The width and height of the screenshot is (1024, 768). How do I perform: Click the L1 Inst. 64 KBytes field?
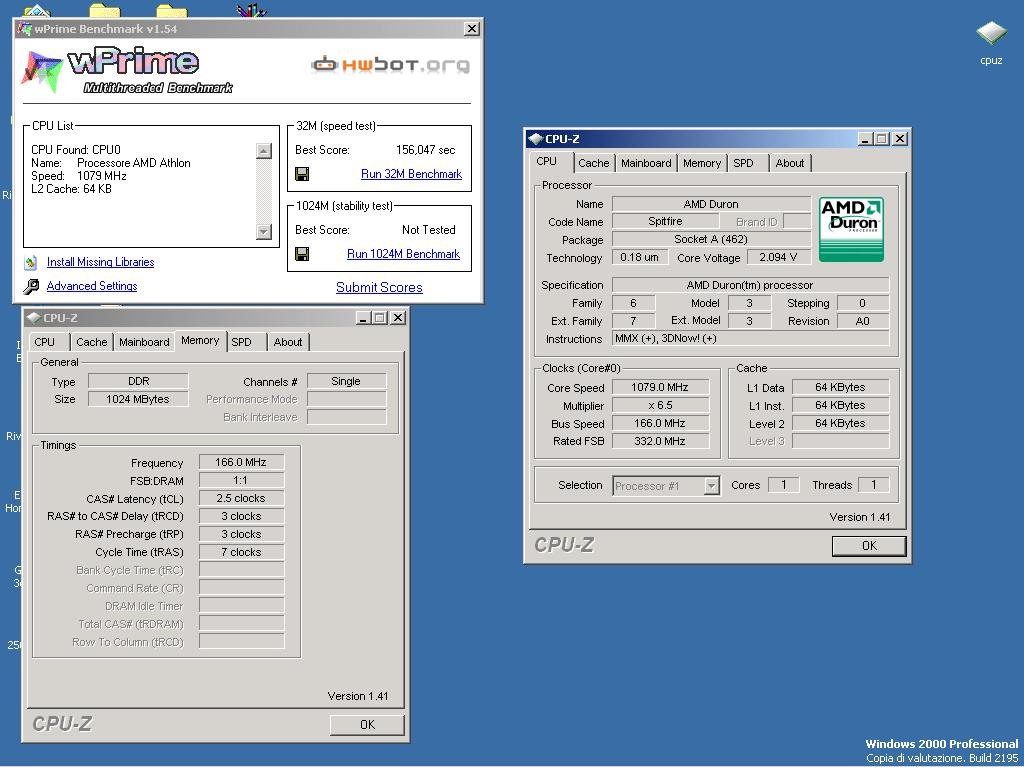click(x=840, y=406)
